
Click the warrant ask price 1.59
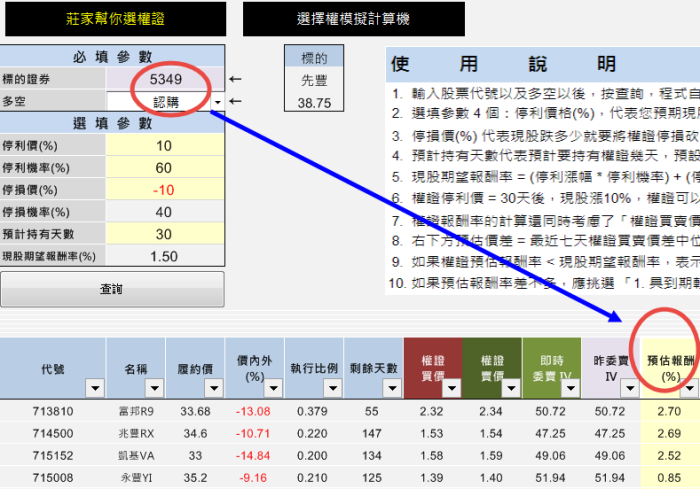click(x=491, y=456)
